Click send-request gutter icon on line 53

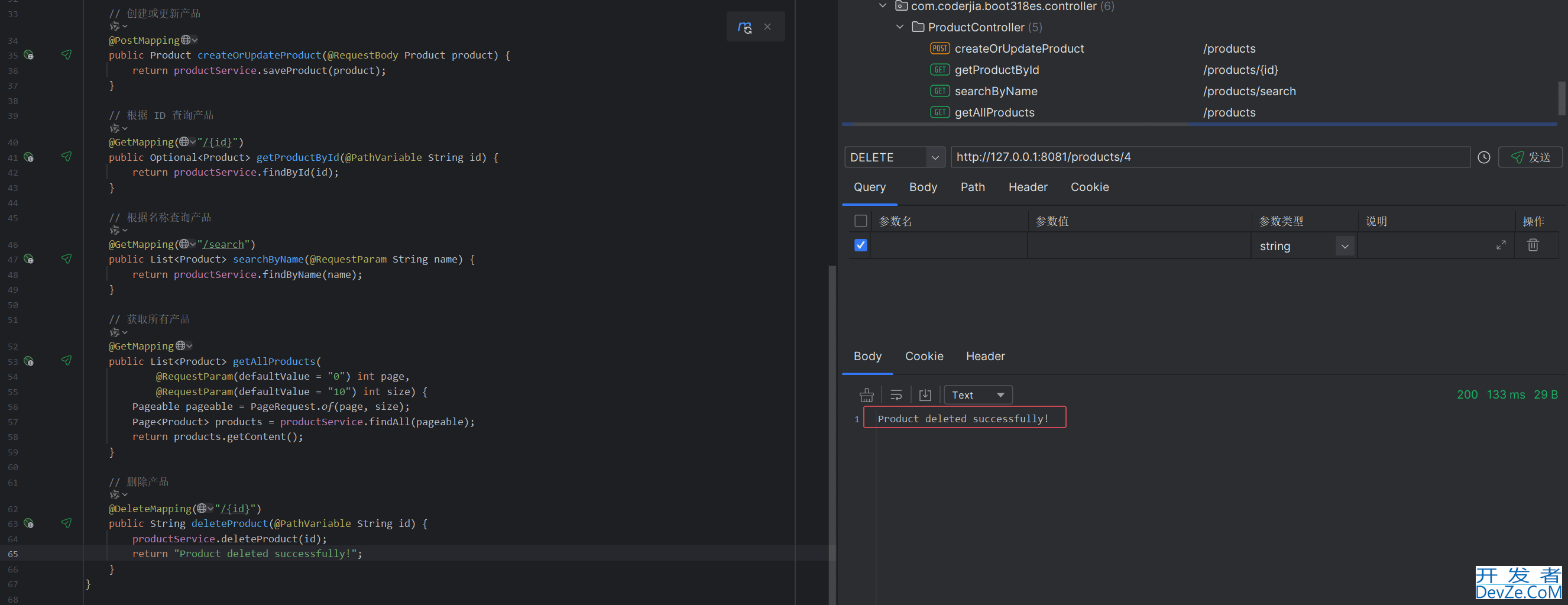pyautogui.click(x=66, y=361)
